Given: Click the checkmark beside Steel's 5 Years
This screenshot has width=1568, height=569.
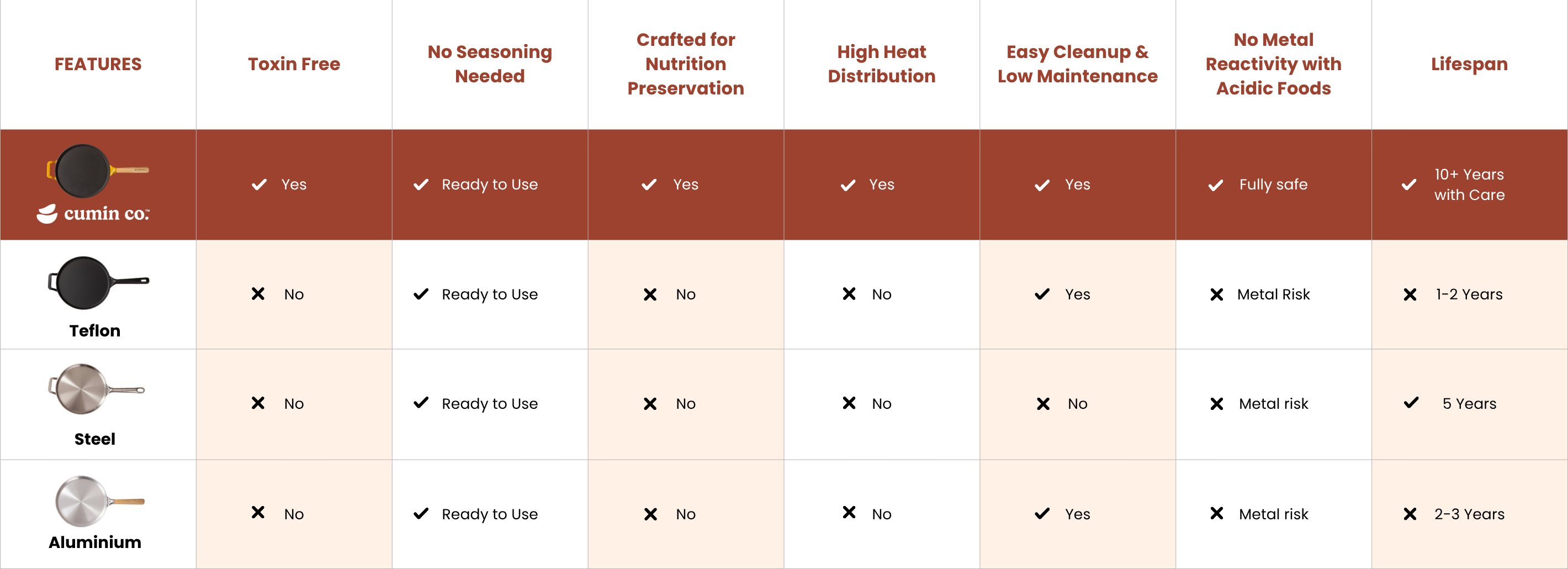Looking at the screenshot, I should tap(1411, 403).
